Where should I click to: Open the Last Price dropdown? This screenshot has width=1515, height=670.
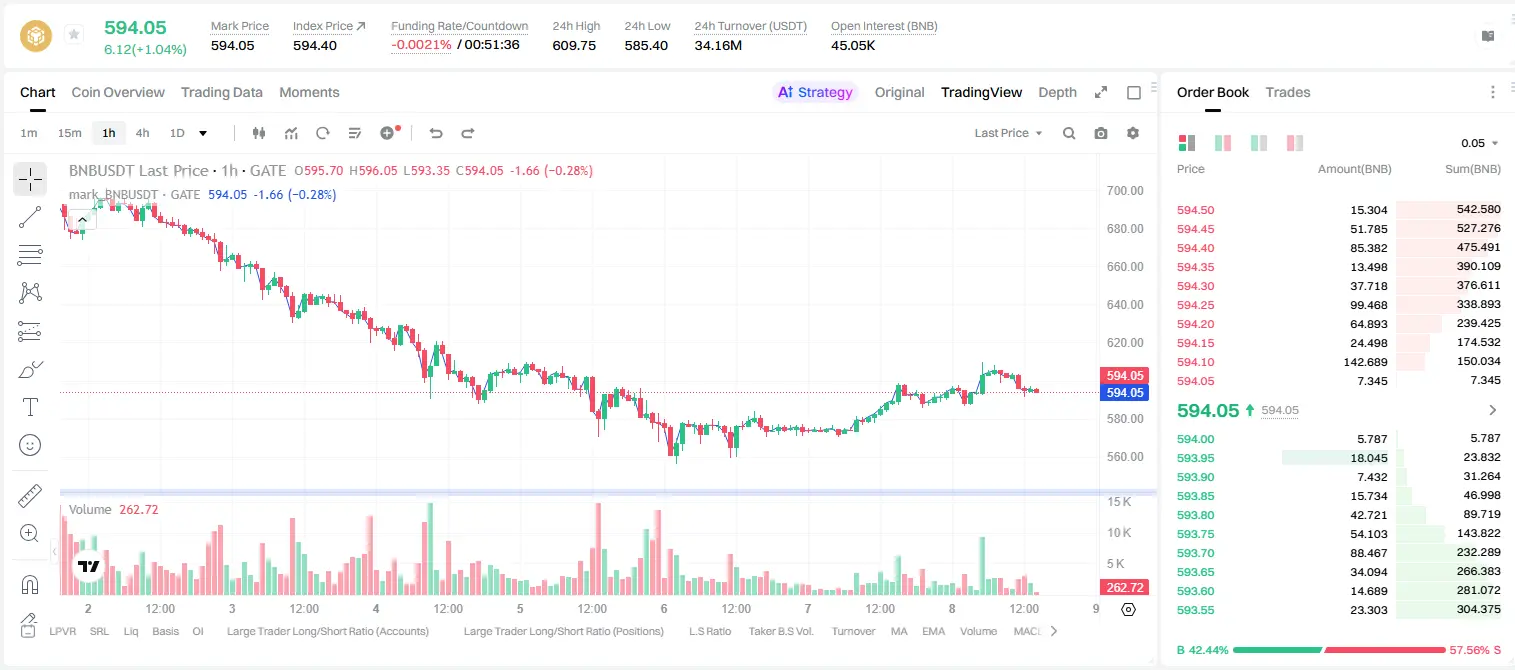(x=1008, y=133)
